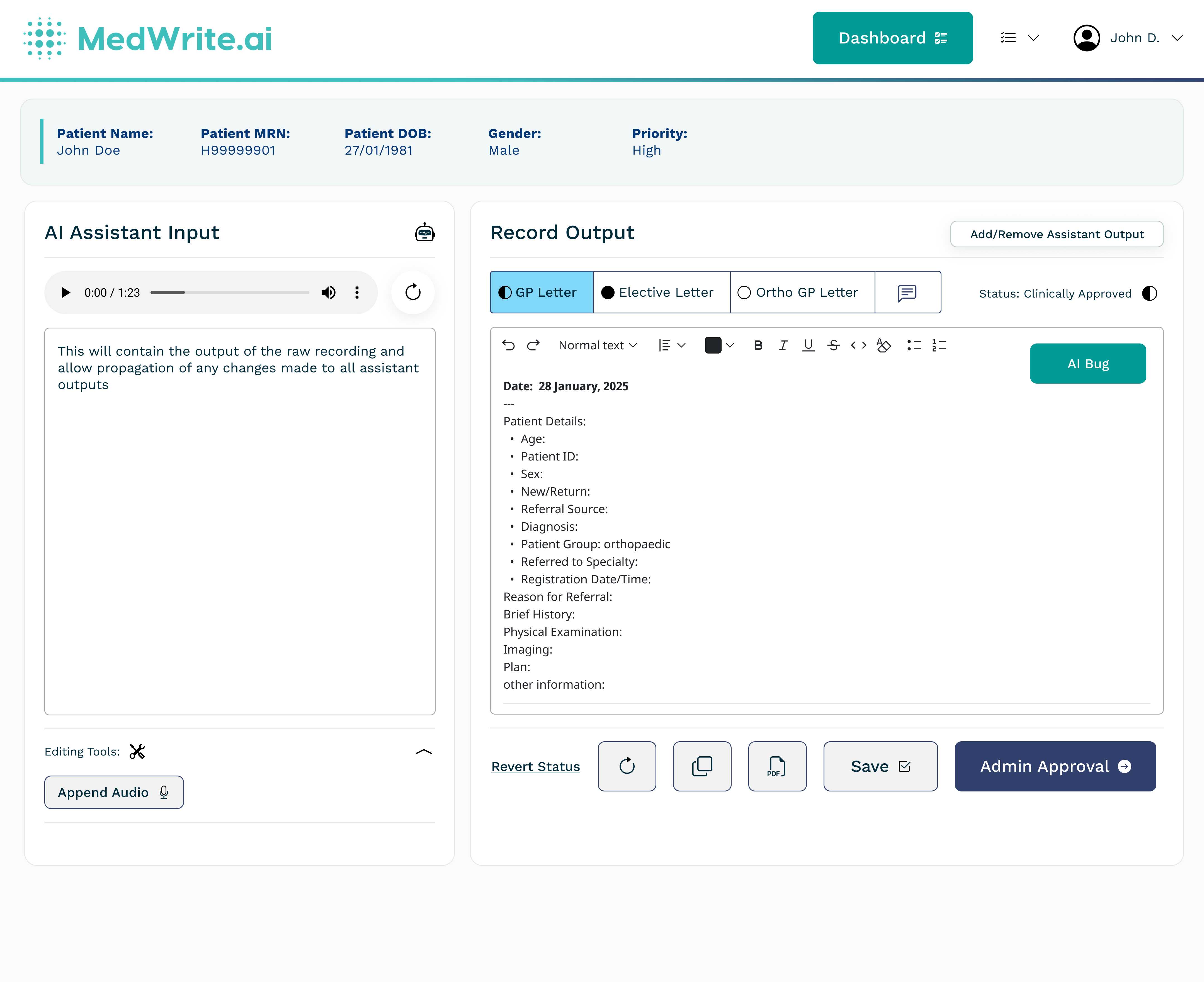Click the undo arrow in editor toolbar
Viewport: 1204px width, 982px height.
coord(508,345)
